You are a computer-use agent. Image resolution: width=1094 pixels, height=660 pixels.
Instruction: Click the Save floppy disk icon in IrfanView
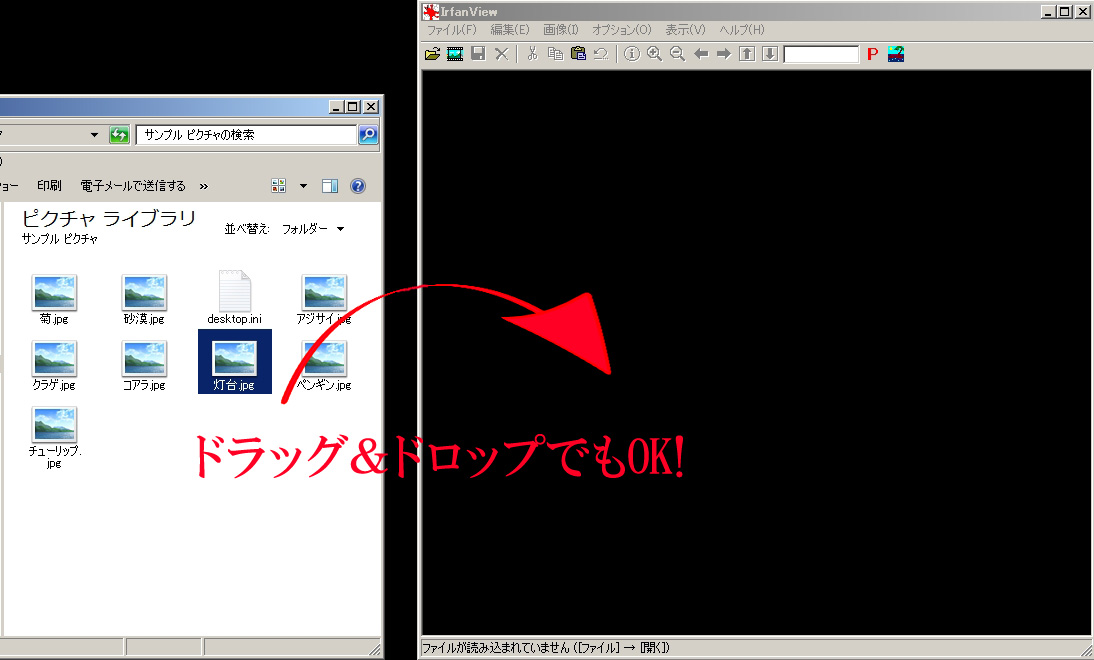point(478,54)
